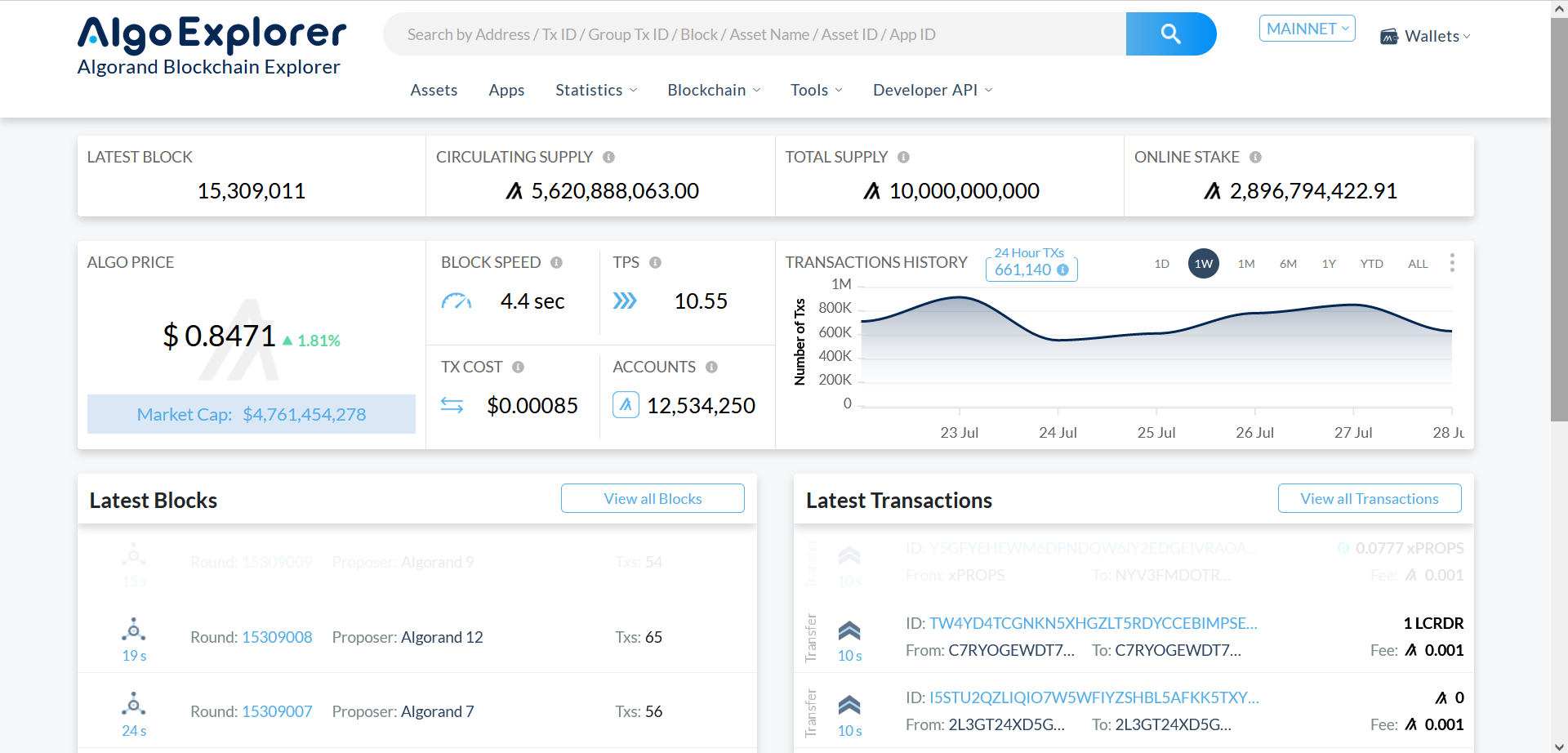Click the triple chevron TPS icon
Screen dimensions: 1568x753
click(625, 301)
